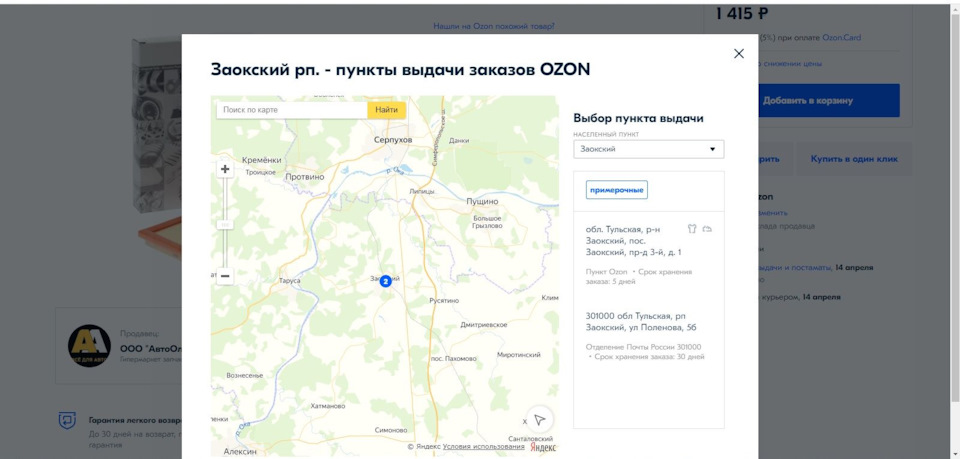This screenshot has width=960, height=459.
Task: Click the Найти search button
Action: [x=386, y=110]
